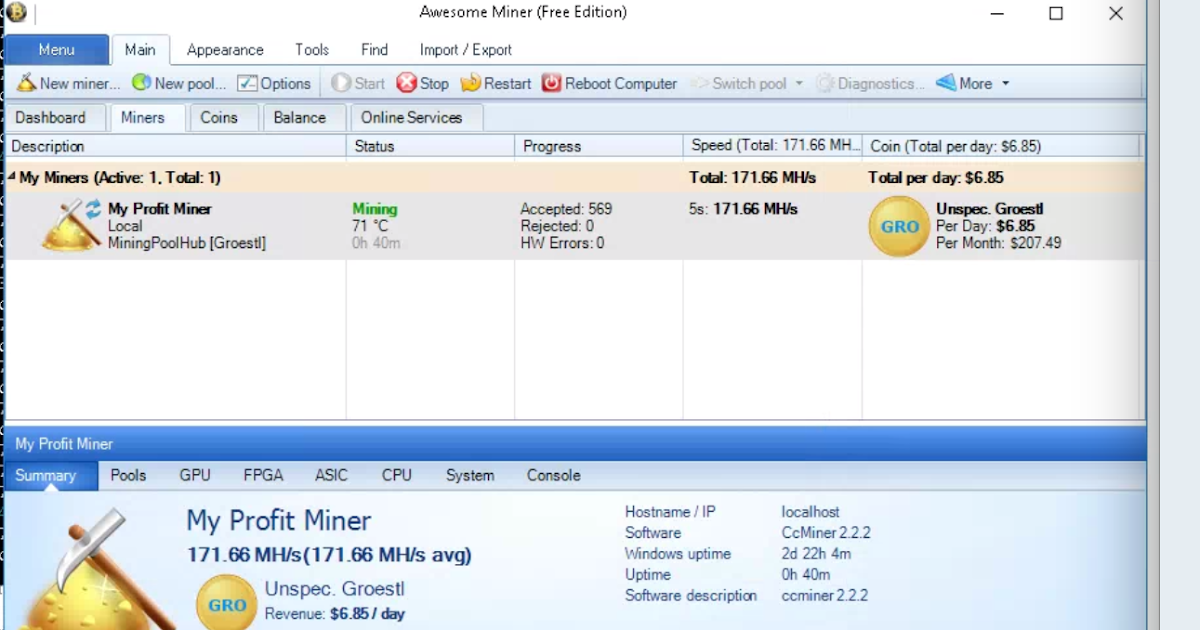The width and height of the screenshot is (1200, 630).
Task: Click the Restart toolbar icon
Action: click(x=470, y=83)
